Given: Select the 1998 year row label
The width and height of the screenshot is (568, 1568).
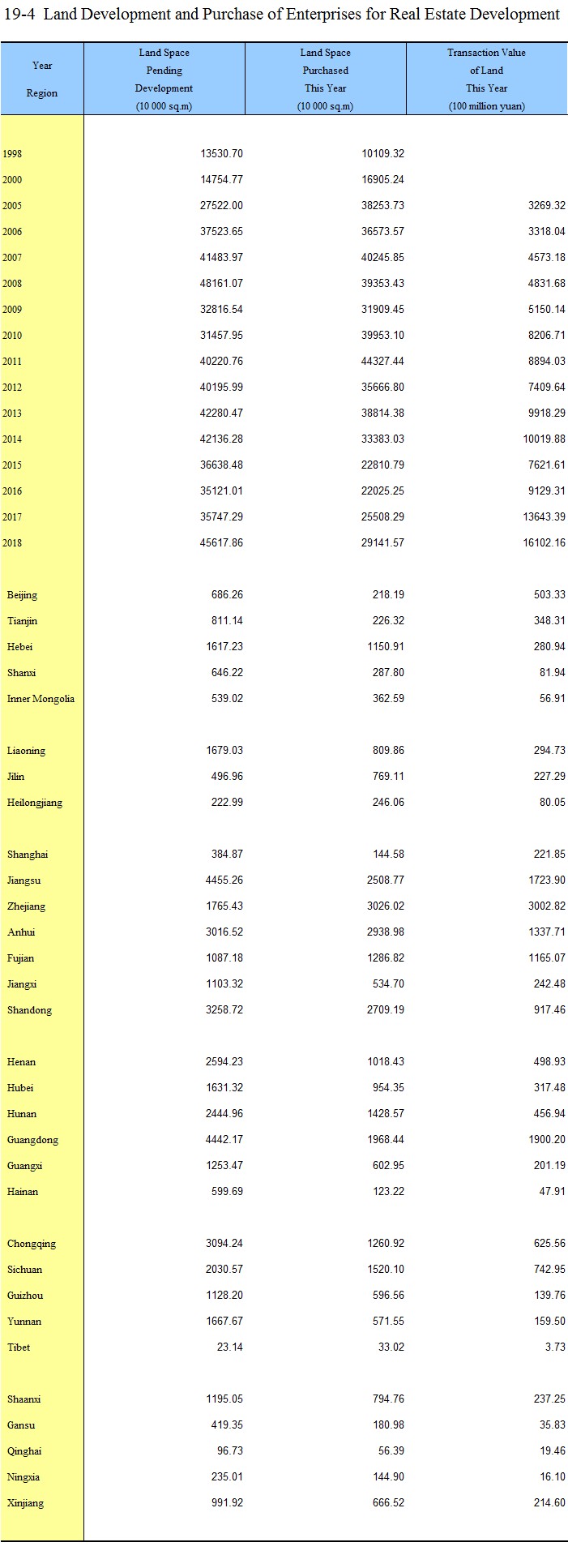Looking at the screenshot, I should pyautogui.click(x=13, y=153).
